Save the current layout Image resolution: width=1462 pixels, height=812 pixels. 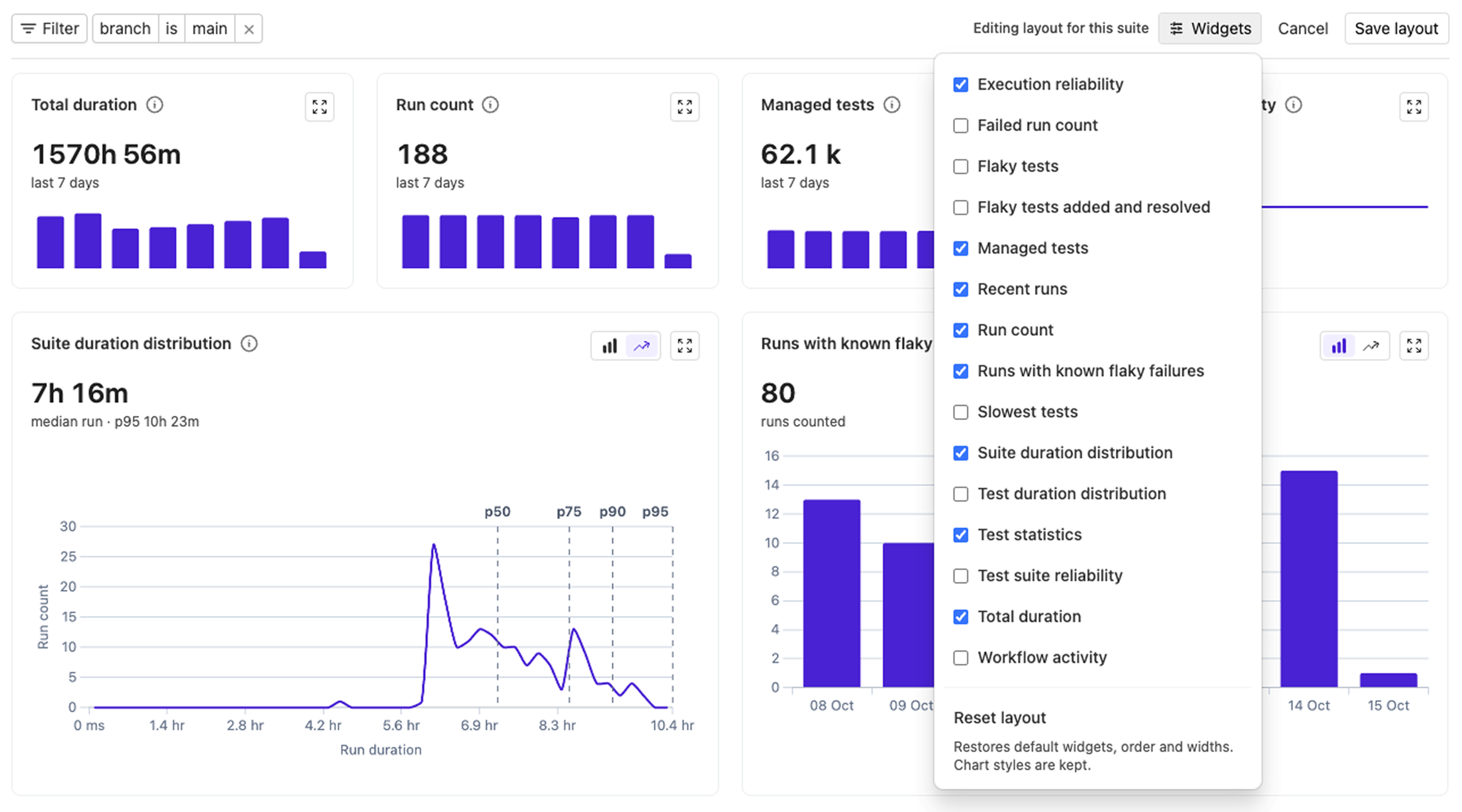1396,28
